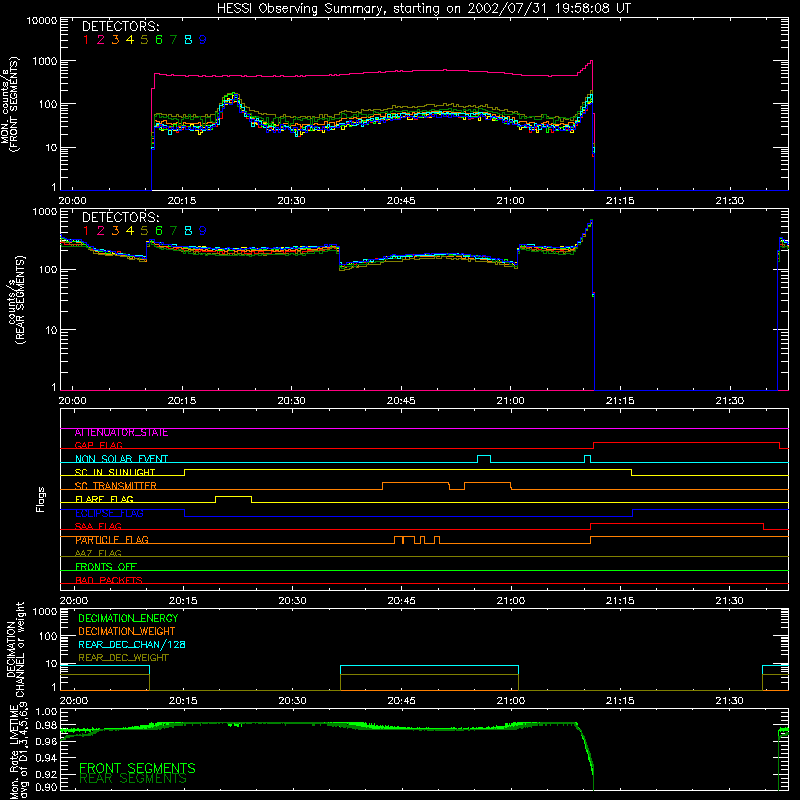Viewport: 800px width, 800px height.
Task: Select detector 4 legend number in front segments panel
Action: pos(130,40)
